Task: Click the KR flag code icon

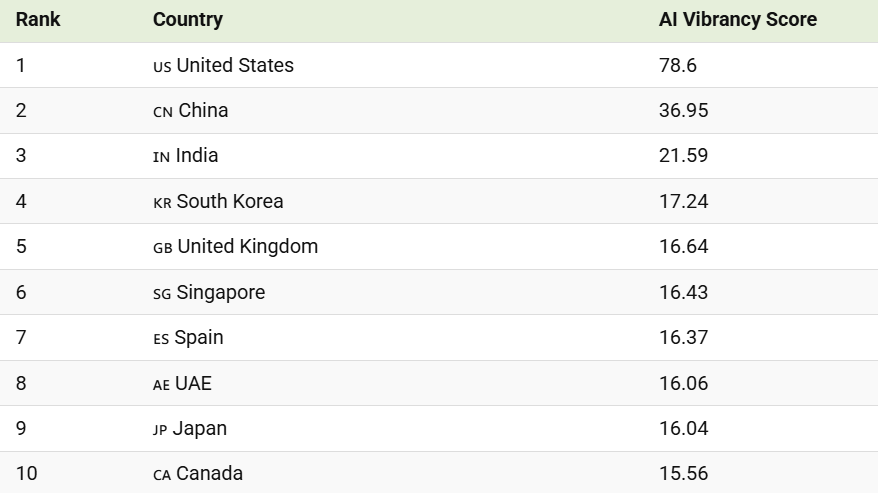Action: tap(162, 203)
